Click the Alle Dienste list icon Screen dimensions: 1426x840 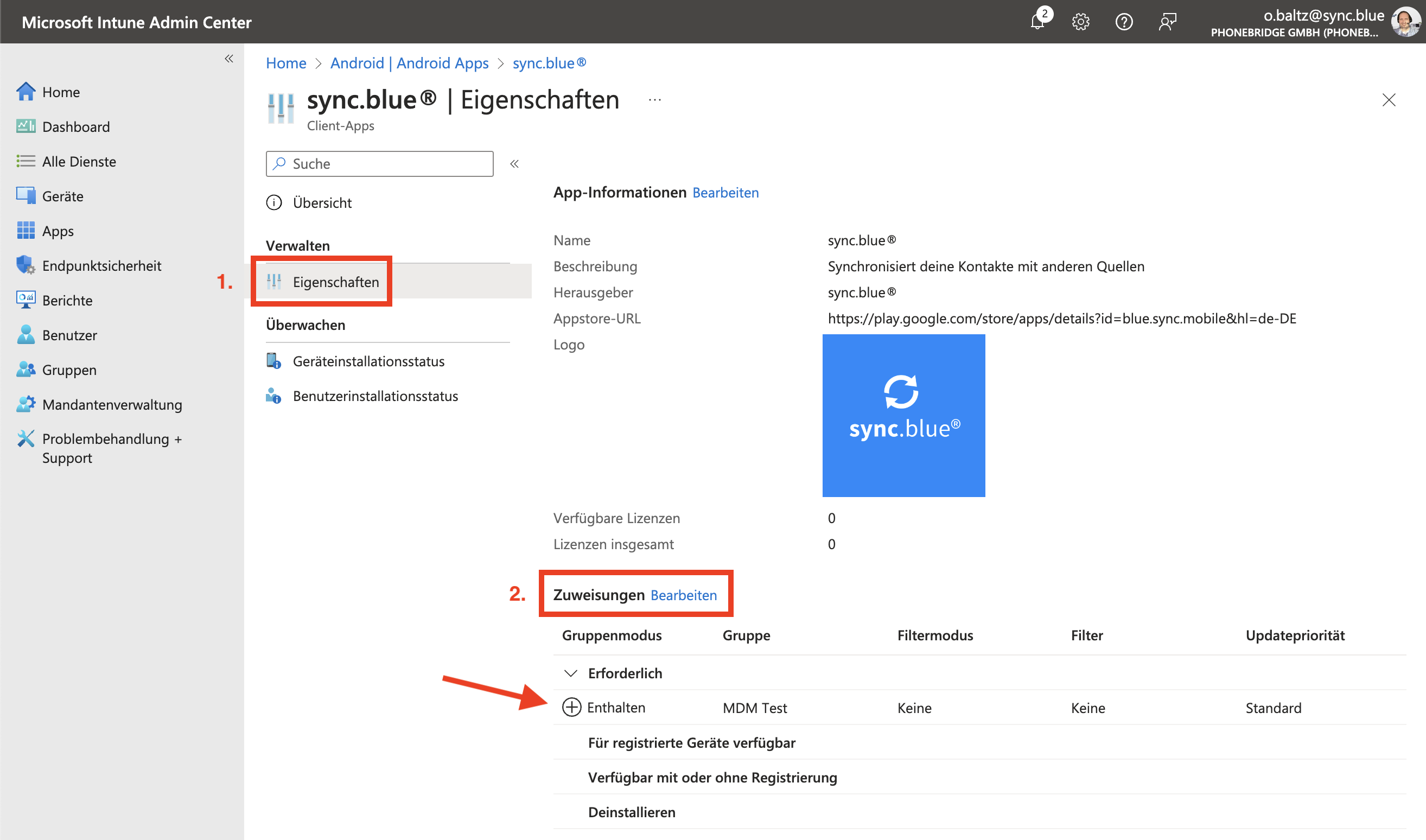[26, 161]
